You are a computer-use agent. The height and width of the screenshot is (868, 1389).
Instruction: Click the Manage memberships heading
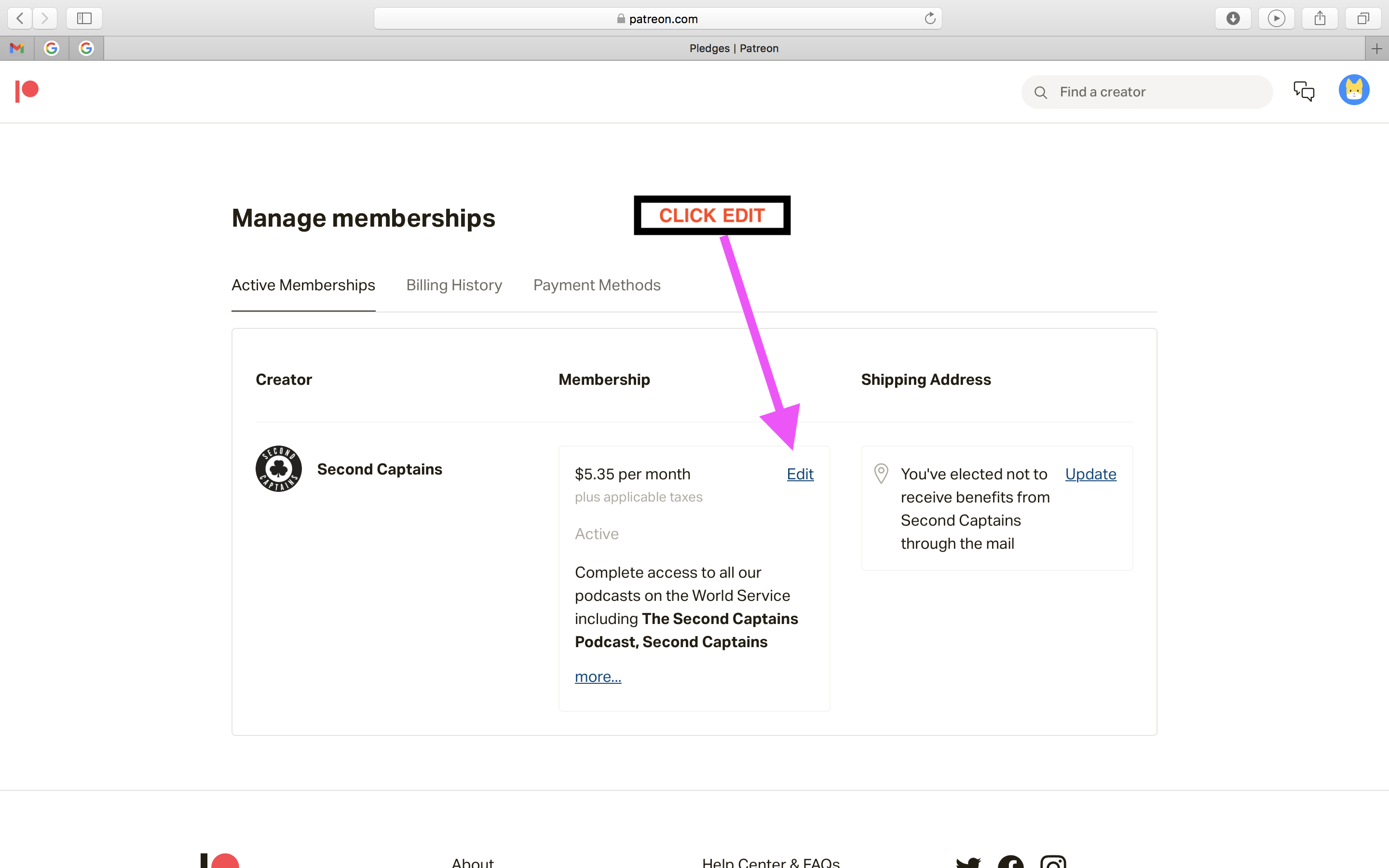[x=363, y=218]
